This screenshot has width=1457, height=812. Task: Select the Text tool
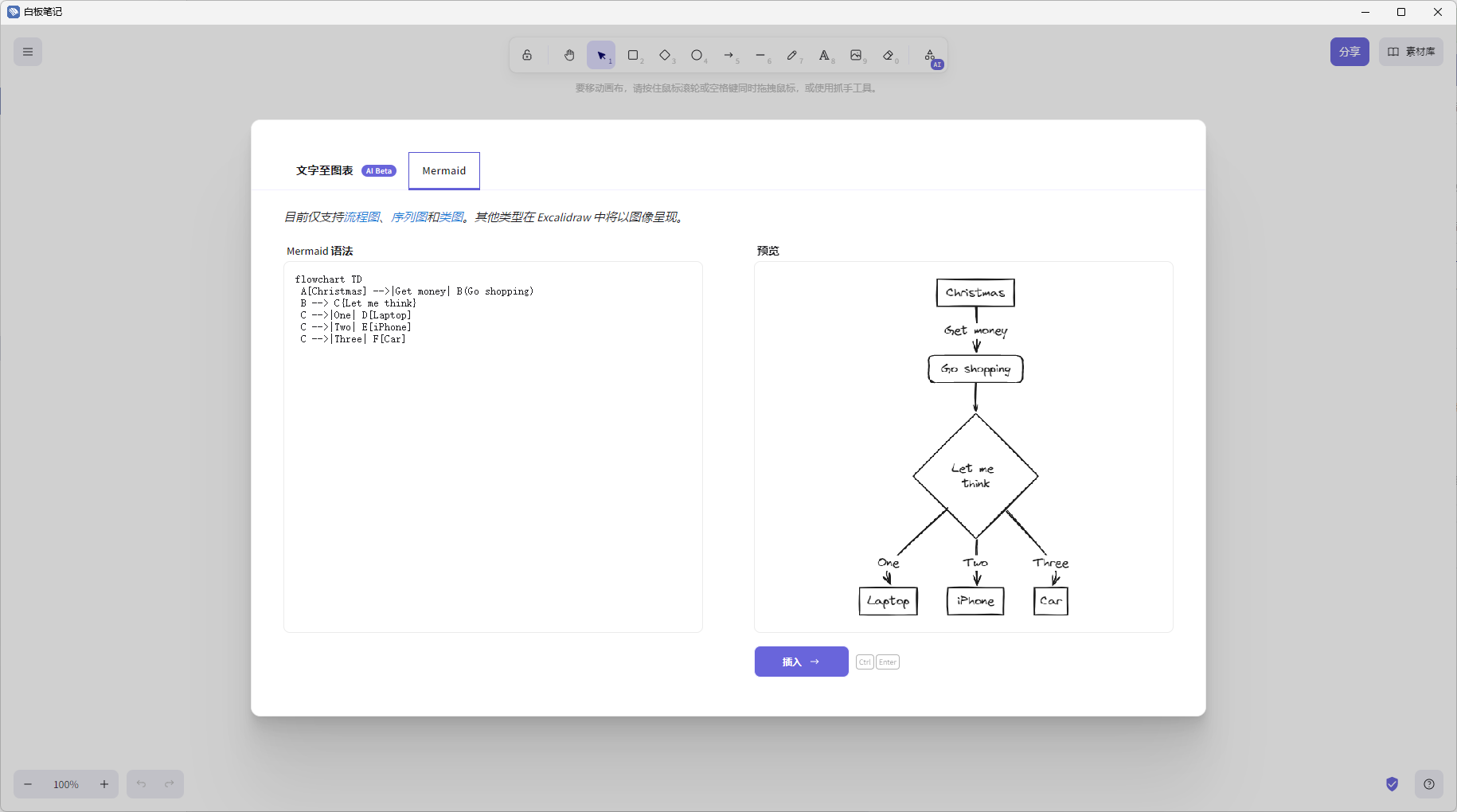click(824, 55)
